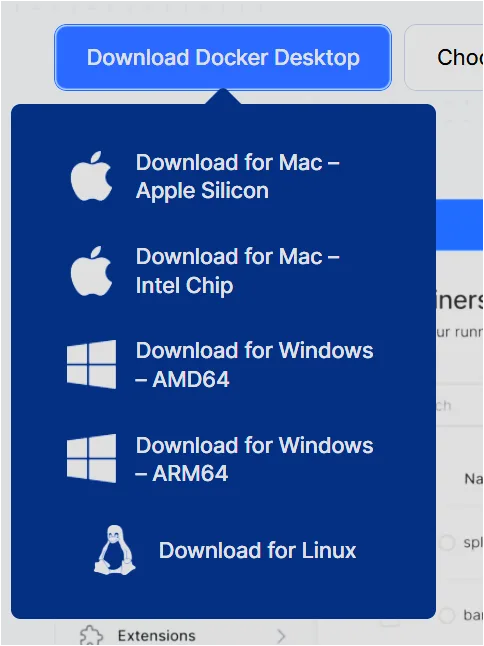Click Apple logo beside Intel Chip option
This screenshot has height=646, width=484.
coord(91,271)
